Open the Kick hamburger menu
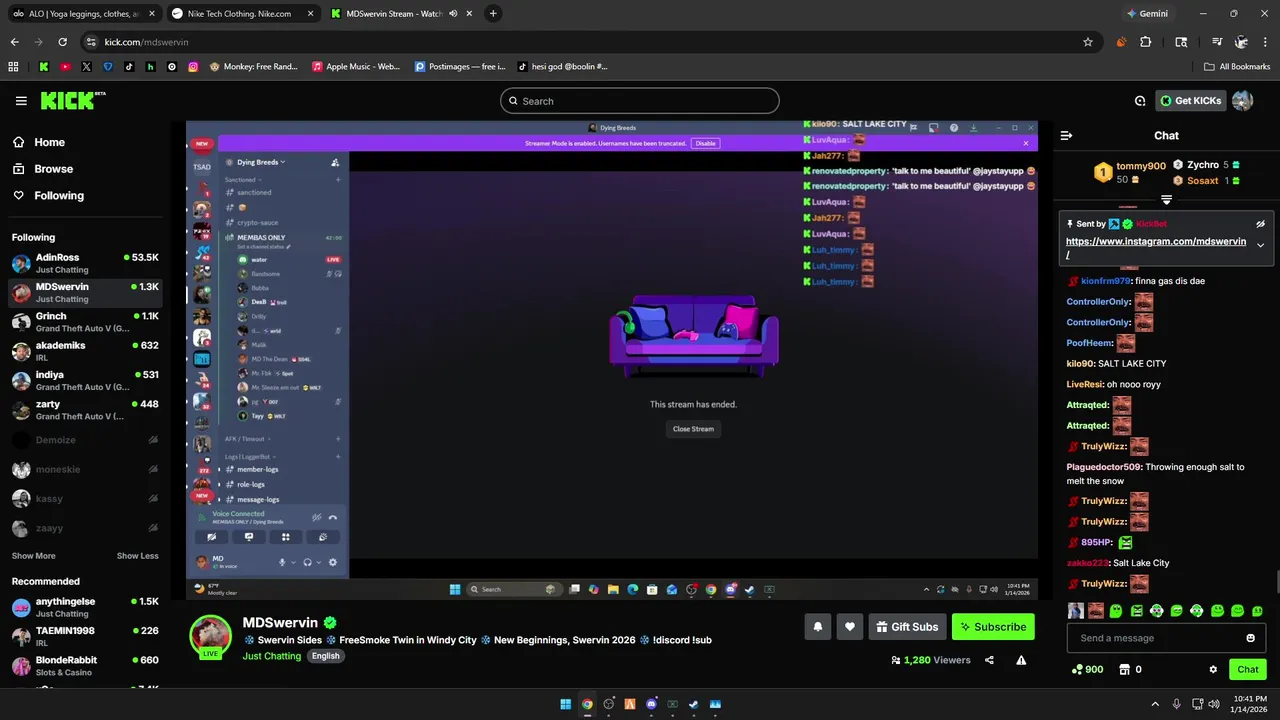Screen dimensions: 1280x720 tap(21, 101)
